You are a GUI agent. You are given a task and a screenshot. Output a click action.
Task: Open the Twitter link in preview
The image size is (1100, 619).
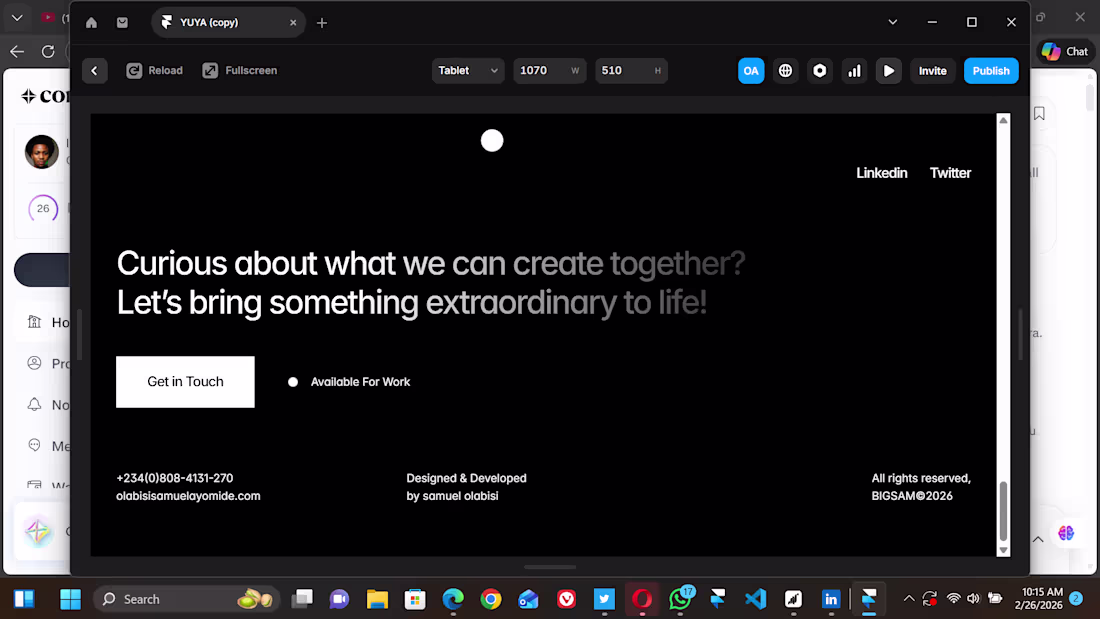point(950,173)
